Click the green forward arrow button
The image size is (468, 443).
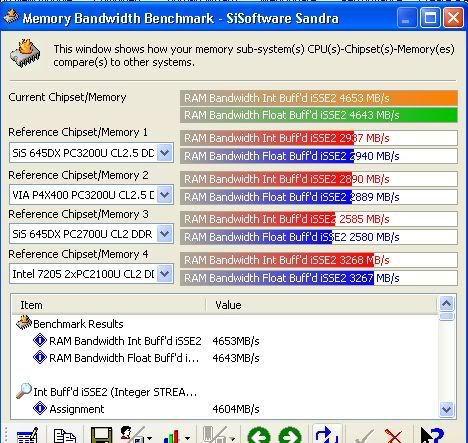(290, 435)
